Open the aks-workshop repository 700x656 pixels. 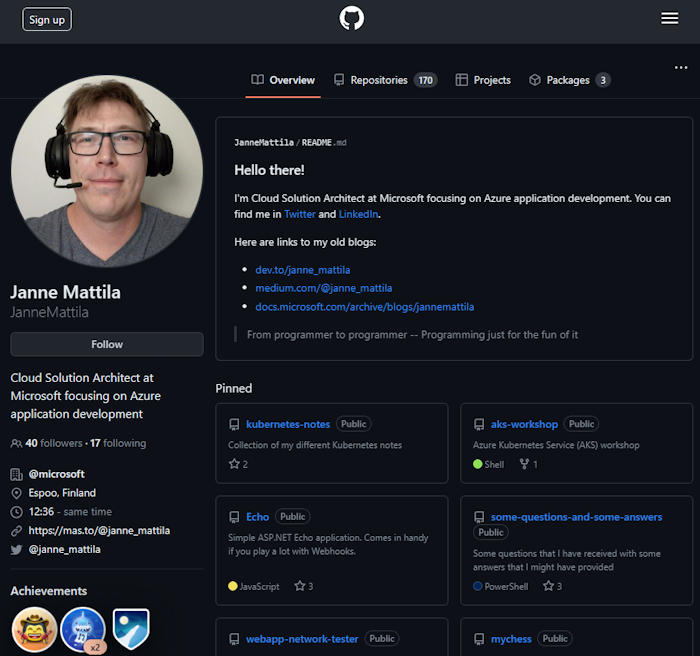(x=524, y=424)
